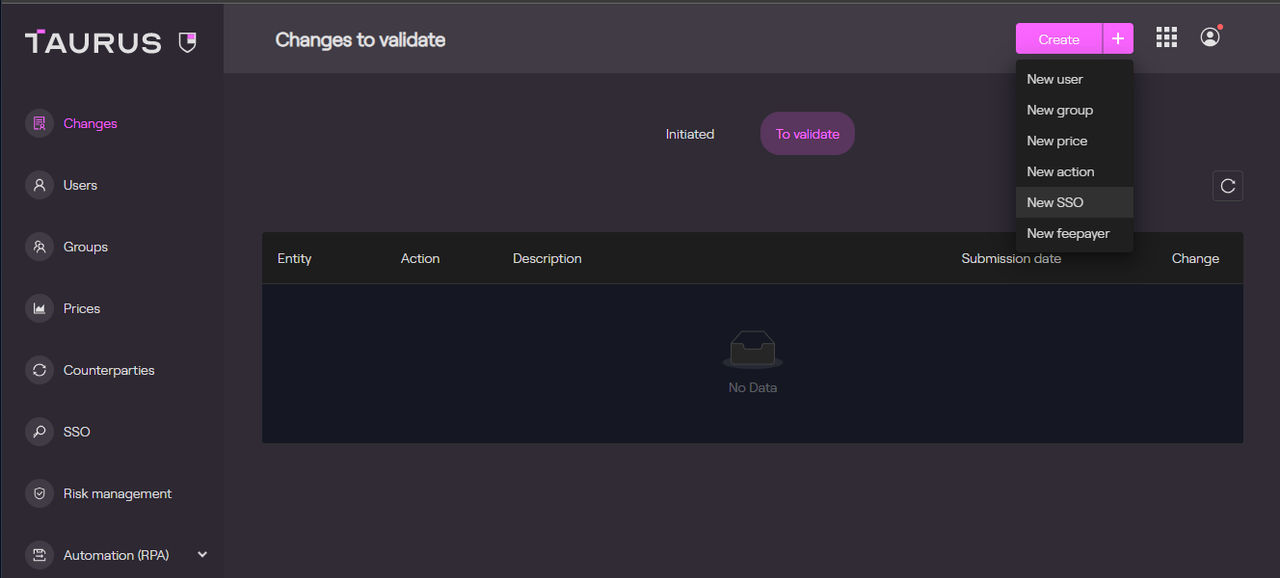Image resolution: width=1280 pixels, height=578 pixels.
Task: Open the apps grid icon in top bar
Action: coord(1166,36)
